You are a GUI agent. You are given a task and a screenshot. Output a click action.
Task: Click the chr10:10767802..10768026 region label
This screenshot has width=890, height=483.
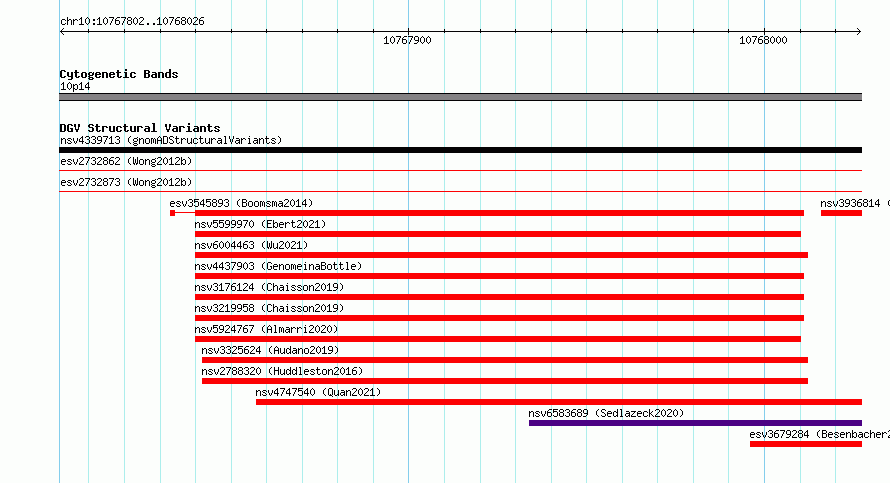(x=132, y=22)
